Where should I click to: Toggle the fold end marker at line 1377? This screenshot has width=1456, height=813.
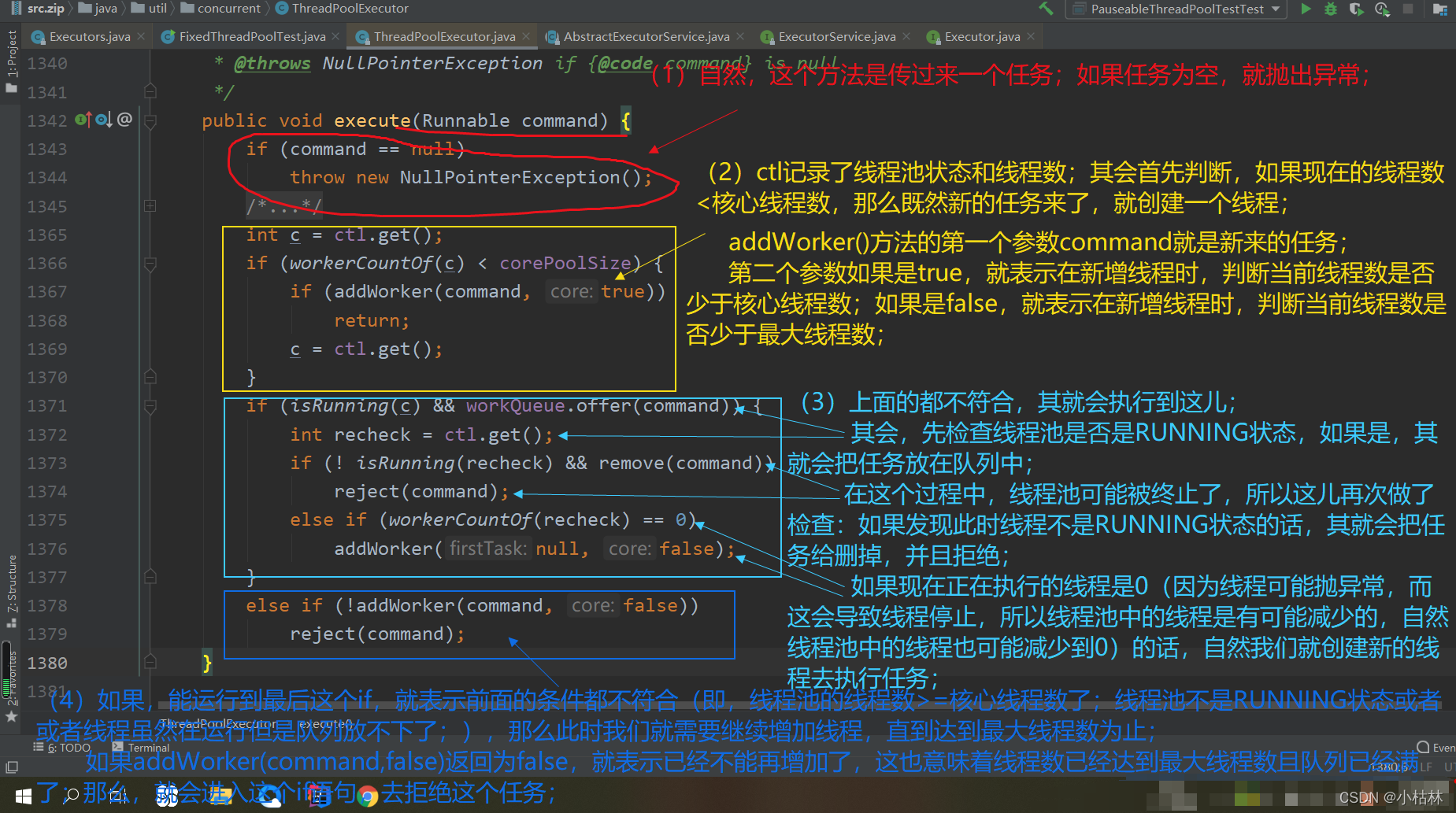(150, 578)
